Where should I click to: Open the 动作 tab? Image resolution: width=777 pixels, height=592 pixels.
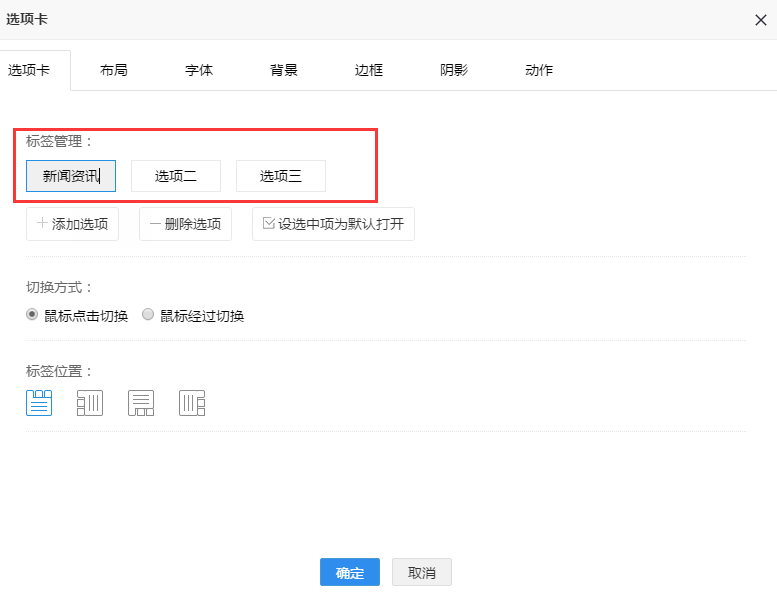pos(539,70)
